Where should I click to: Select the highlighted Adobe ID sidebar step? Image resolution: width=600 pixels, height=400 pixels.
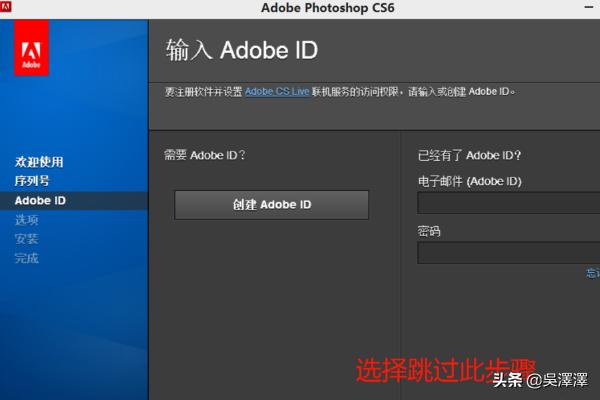(40, 200)
